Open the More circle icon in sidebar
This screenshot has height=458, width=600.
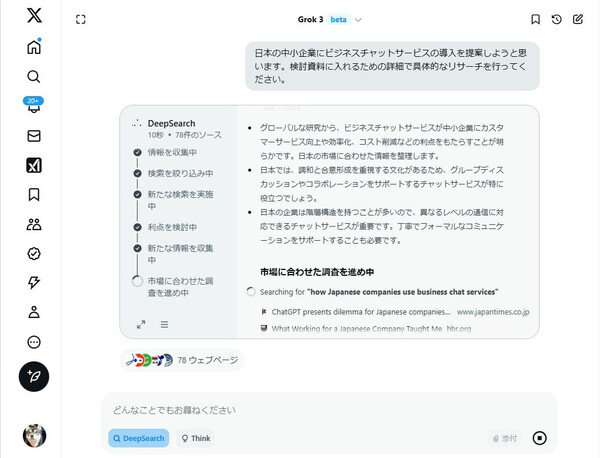[x=34, y=342]
